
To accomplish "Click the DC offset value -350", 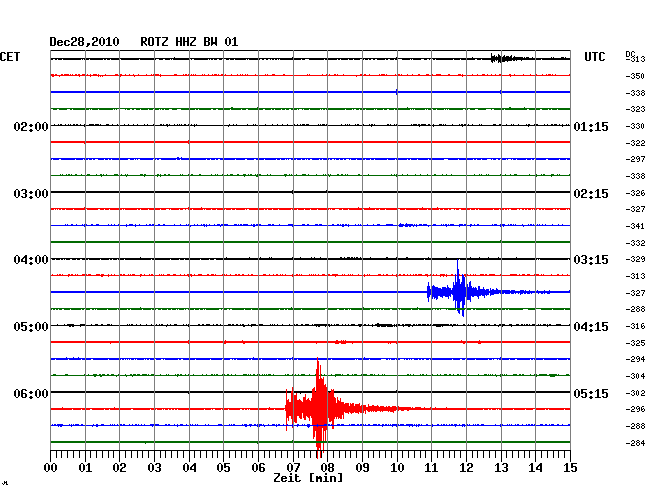I will pyautogui.click(x=635, y=76).
